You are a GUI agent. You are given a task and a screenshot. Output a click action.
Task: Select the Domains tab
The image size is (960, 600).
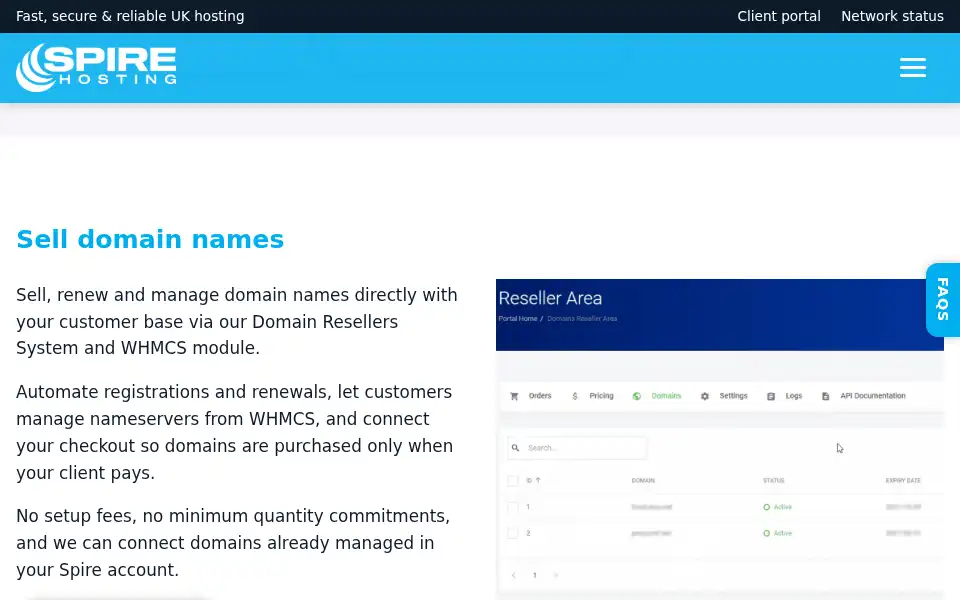[x=666, y=396]
